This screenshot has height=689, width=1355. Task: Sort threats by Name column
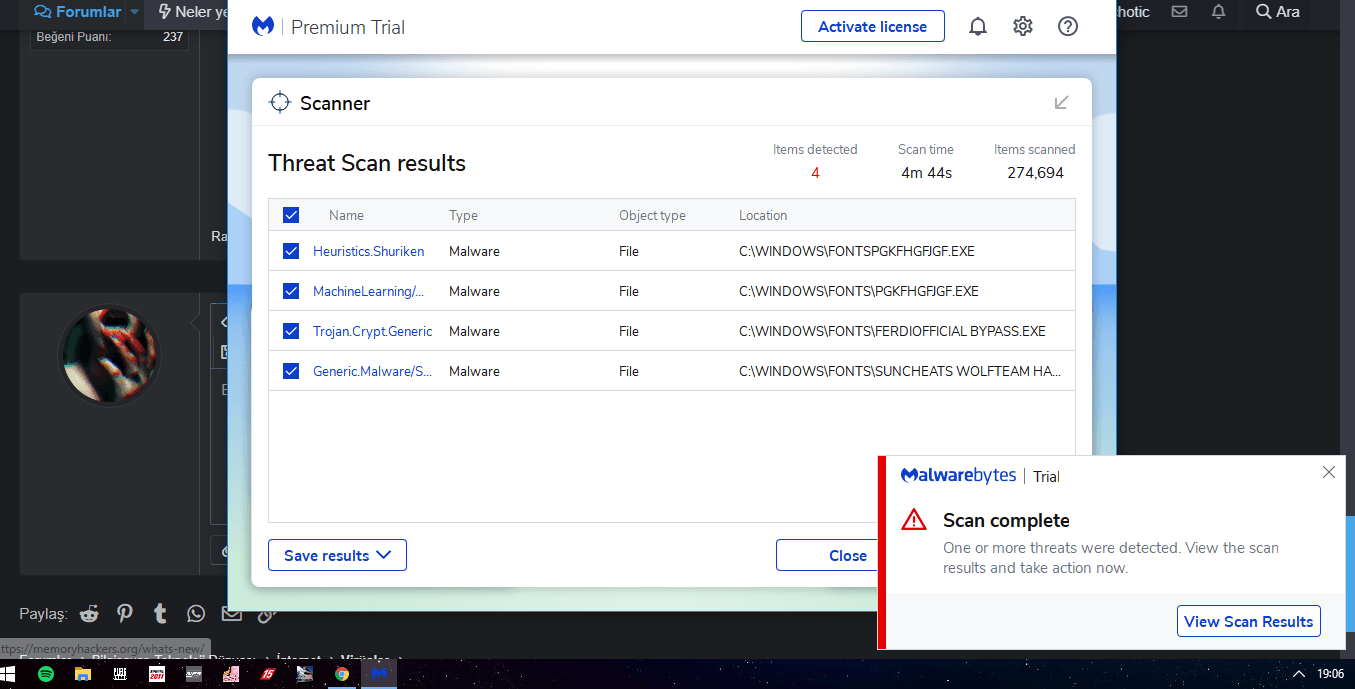tap(346, 215)
